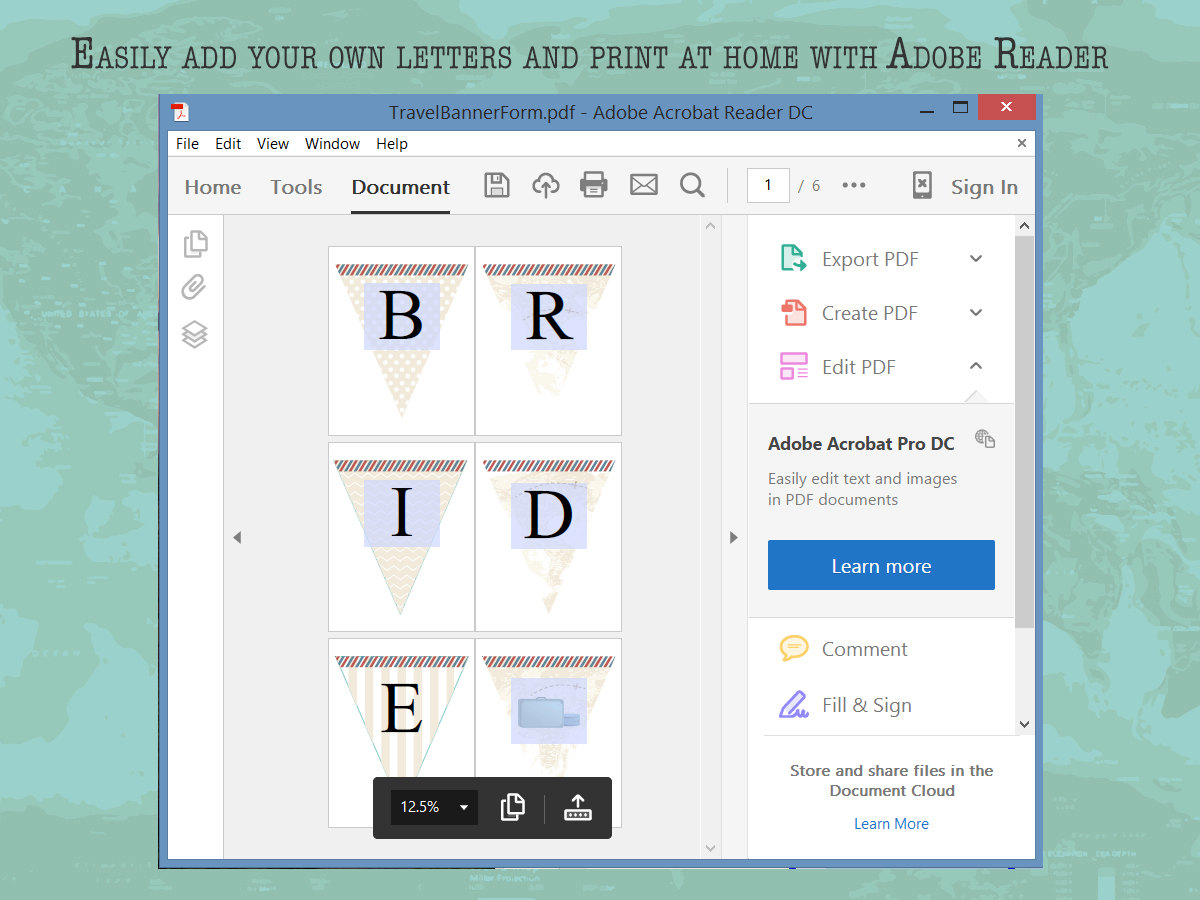Click the page display icon in floating toolbar
This screenshot has width=1200, height=900.
[512, 807]
